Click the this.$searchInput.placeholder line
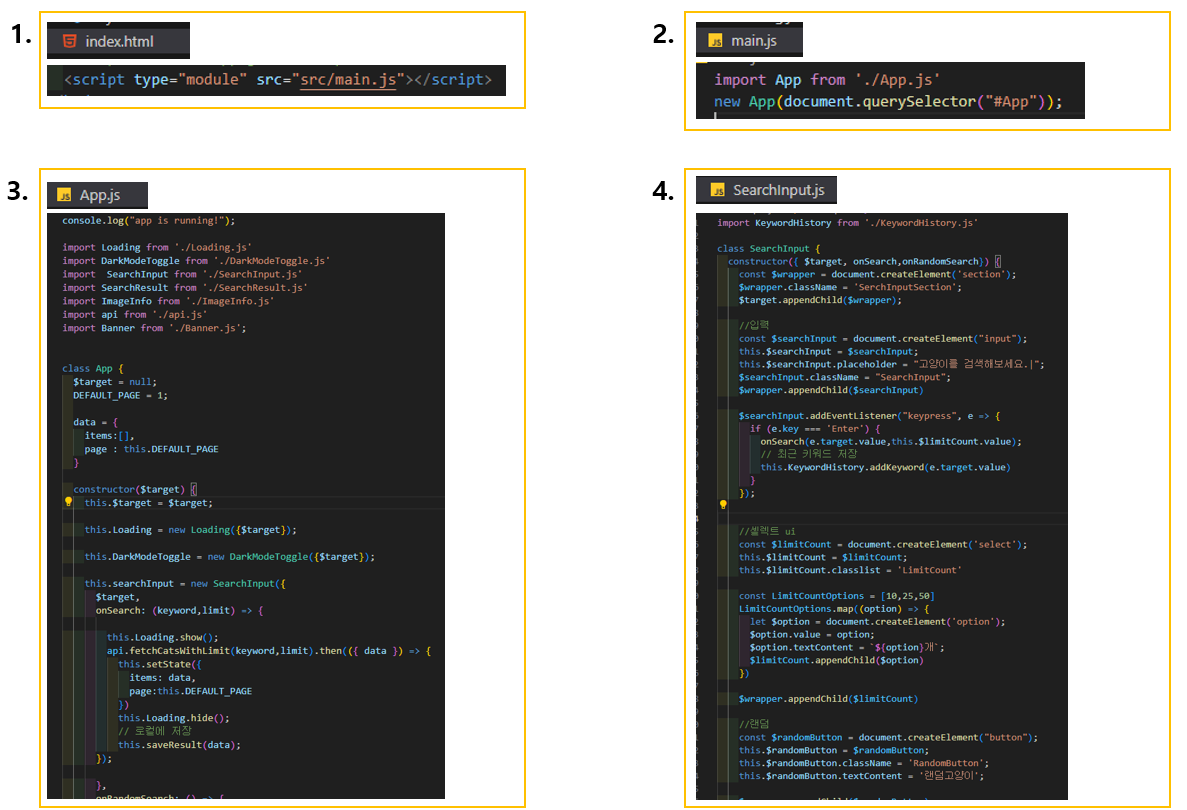The image size is (1187, 810). [x=892, y=365]
